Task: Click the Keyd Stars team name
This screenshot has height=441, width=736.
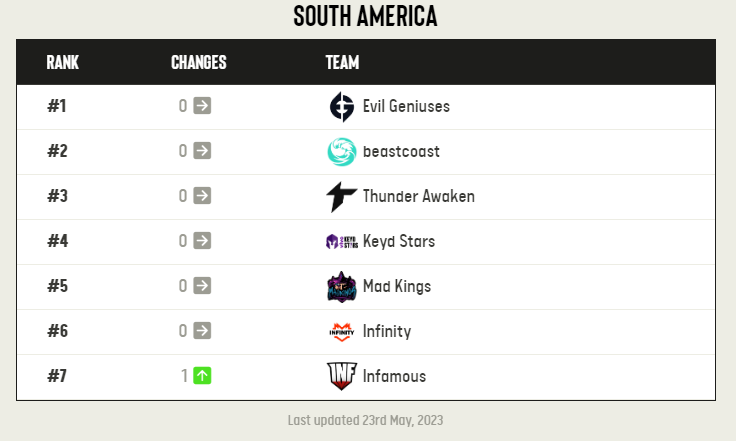Action: (399, 241)
